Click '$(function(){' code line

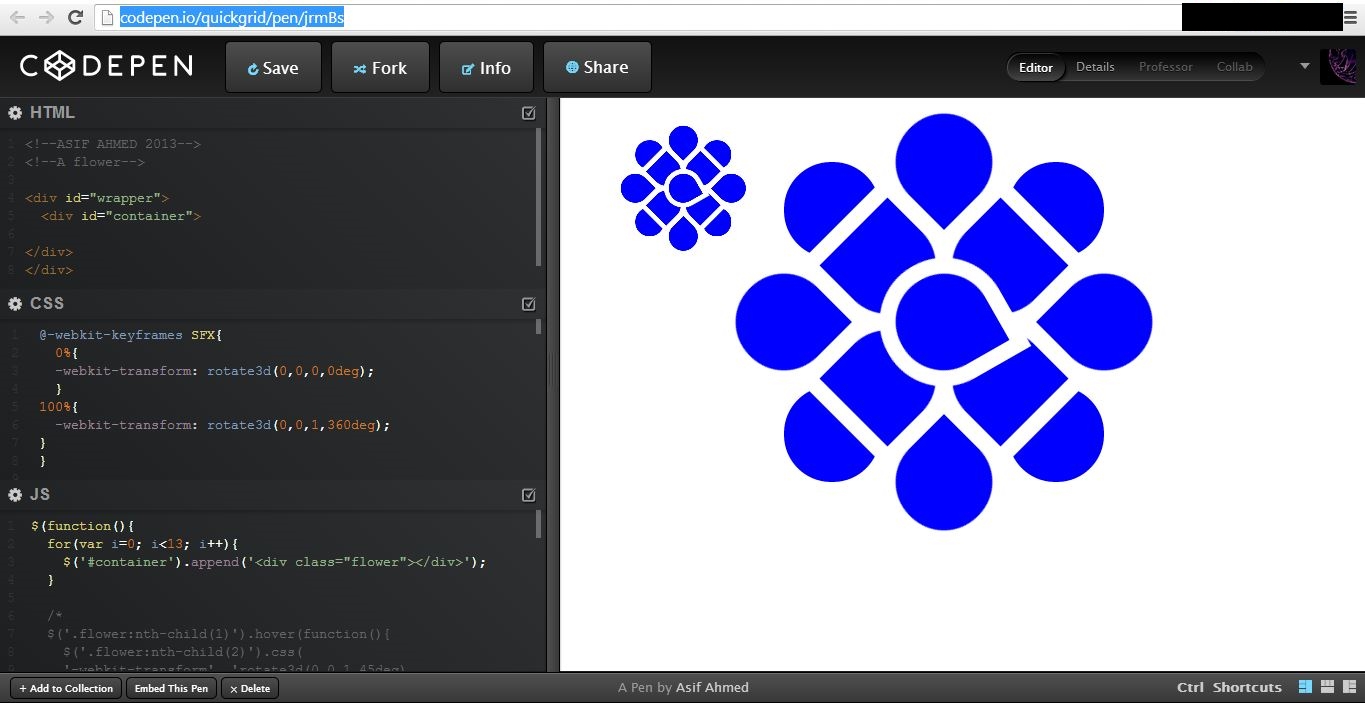pyautogui.click(x=82, y=526)
